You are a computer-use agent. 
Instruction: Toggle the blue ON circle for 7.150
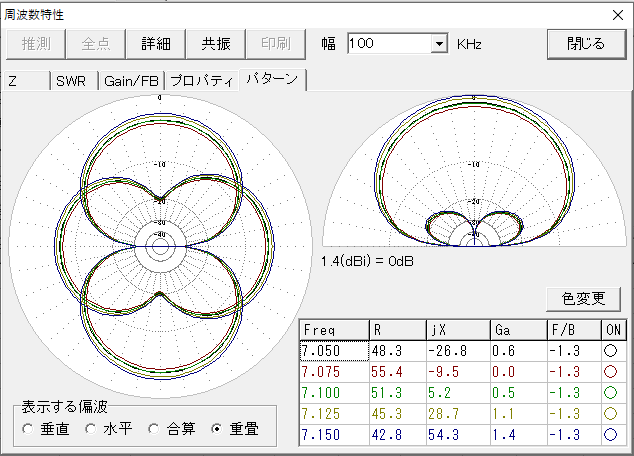(611, 435)
